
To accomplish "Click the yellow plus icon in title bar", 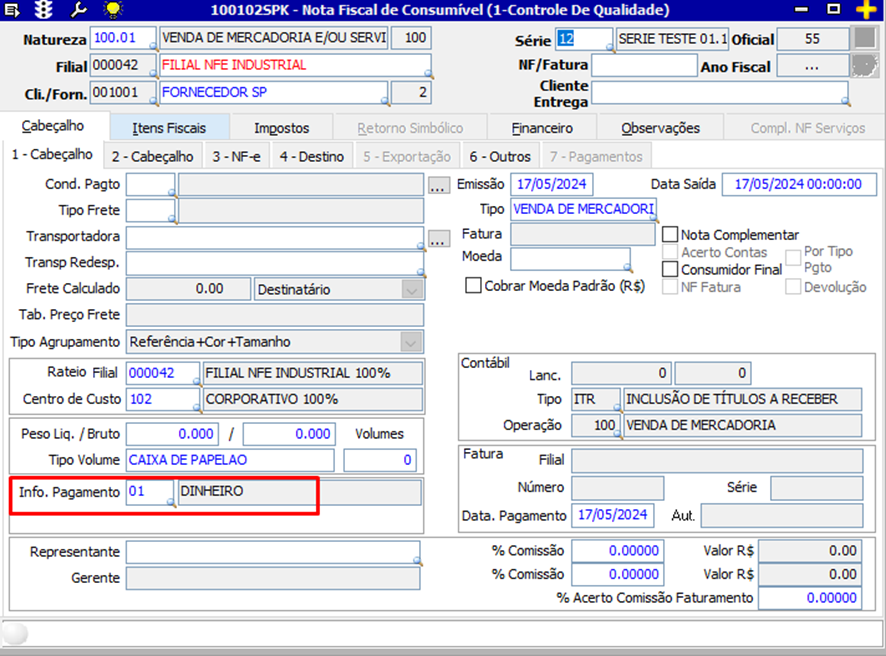I will [x=866, y=10].
